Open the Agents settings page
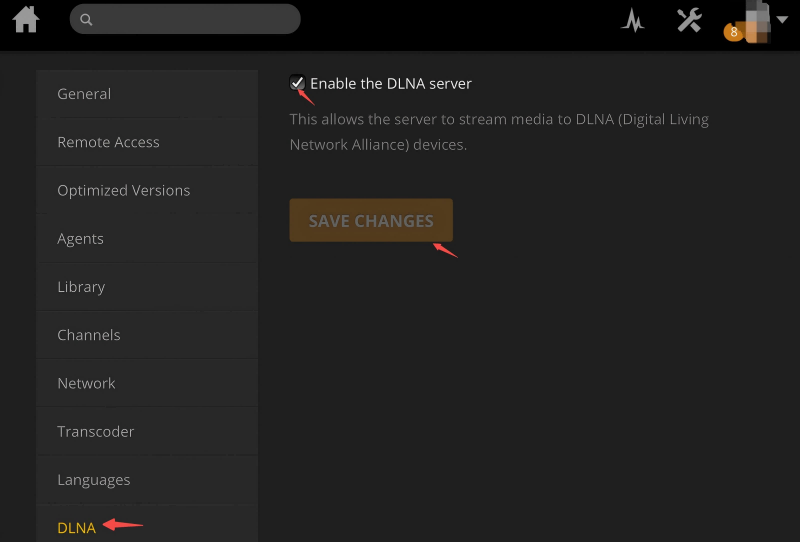Screen dimensions: 800x542 click(80, 239)
